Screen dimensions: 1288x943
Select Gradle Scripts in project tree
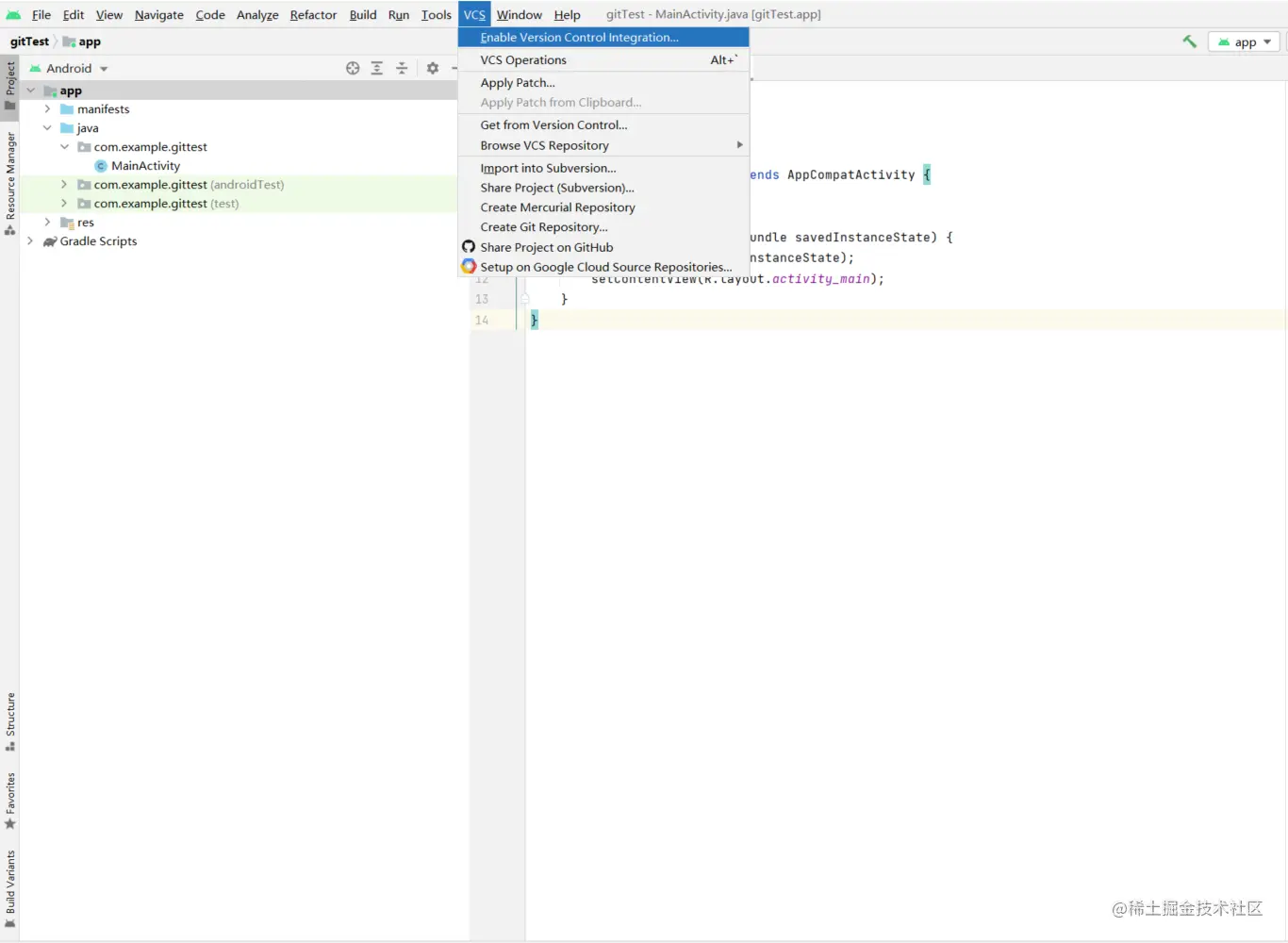[x=98, y=241]
